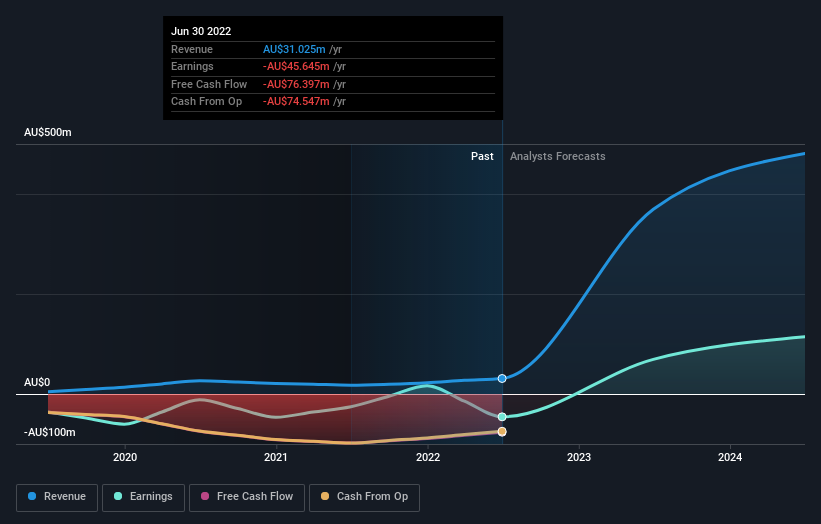Select the teal Earnings data point marker
The image size is (821, 524).
pos(502,417)
